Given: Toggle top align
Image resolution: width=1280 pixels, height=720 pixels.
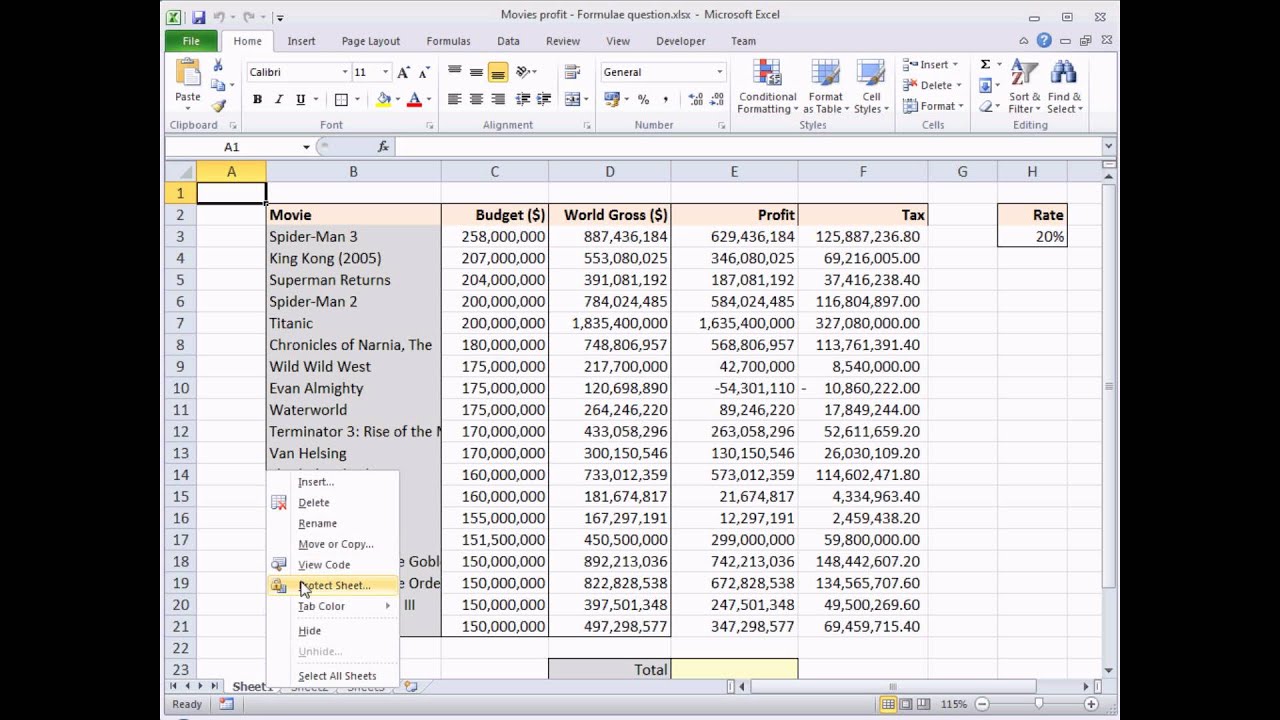Looking at the screenshot, I should point(455,72).
